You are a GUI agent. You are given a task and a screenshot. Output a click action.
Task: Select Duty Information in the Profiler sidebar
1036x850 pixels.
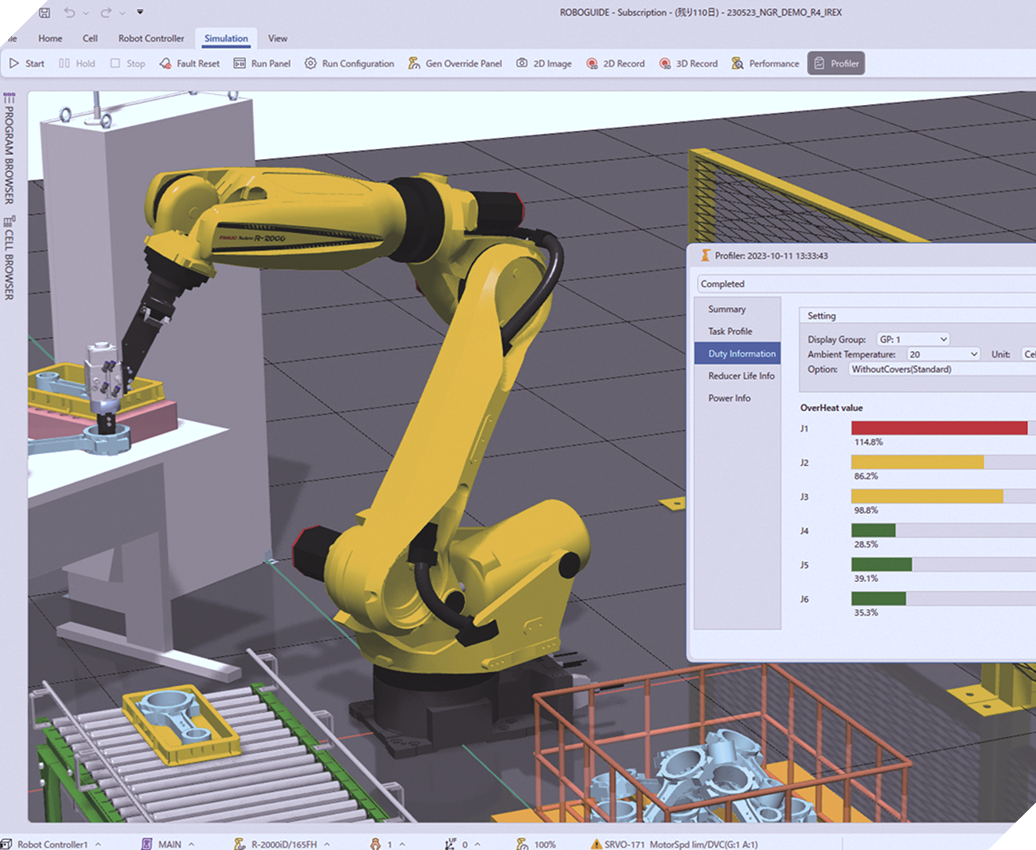click(737, 354)
